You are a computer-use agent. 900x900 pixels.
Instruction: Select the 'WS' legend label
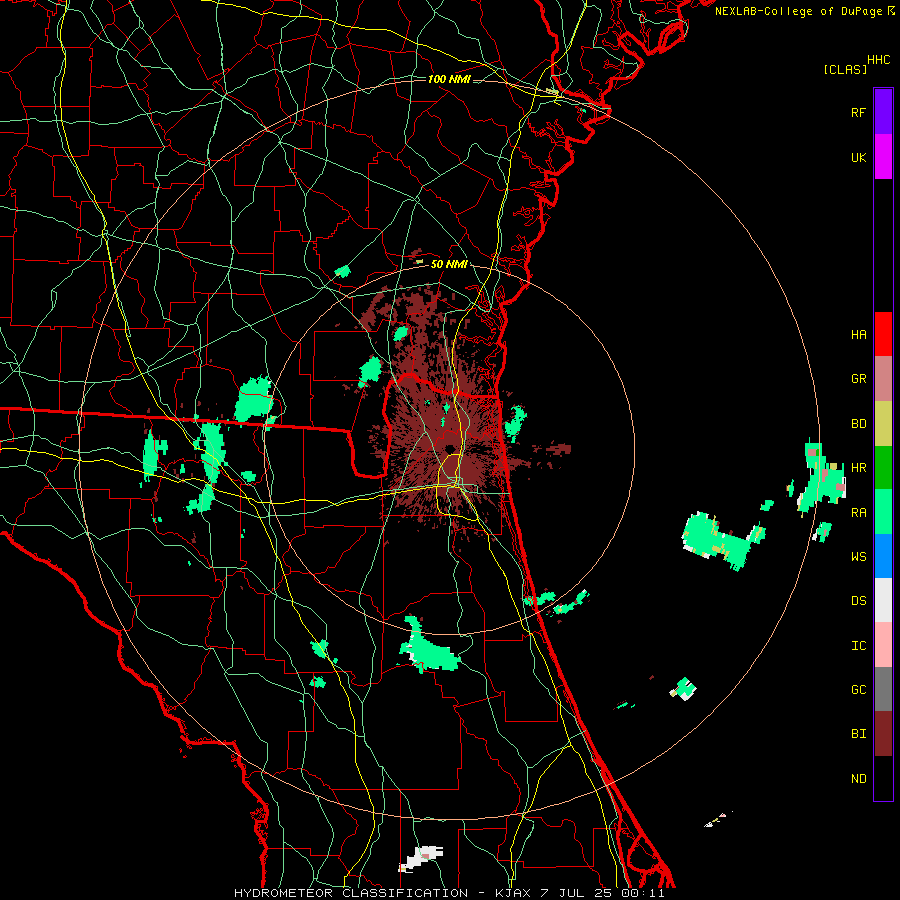(859, 557)
